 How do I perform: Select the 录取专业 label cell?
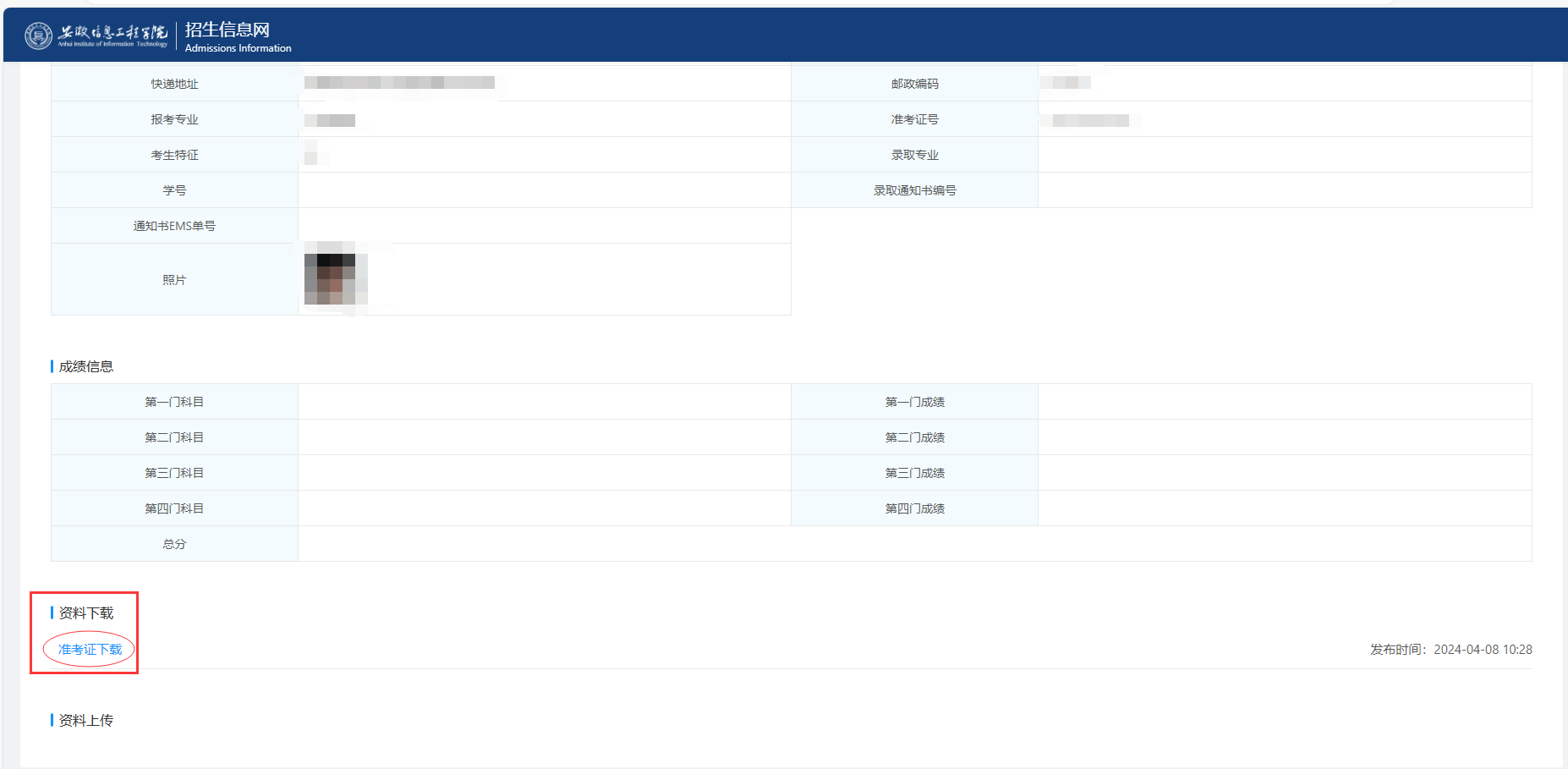click(x=914, y=155)
